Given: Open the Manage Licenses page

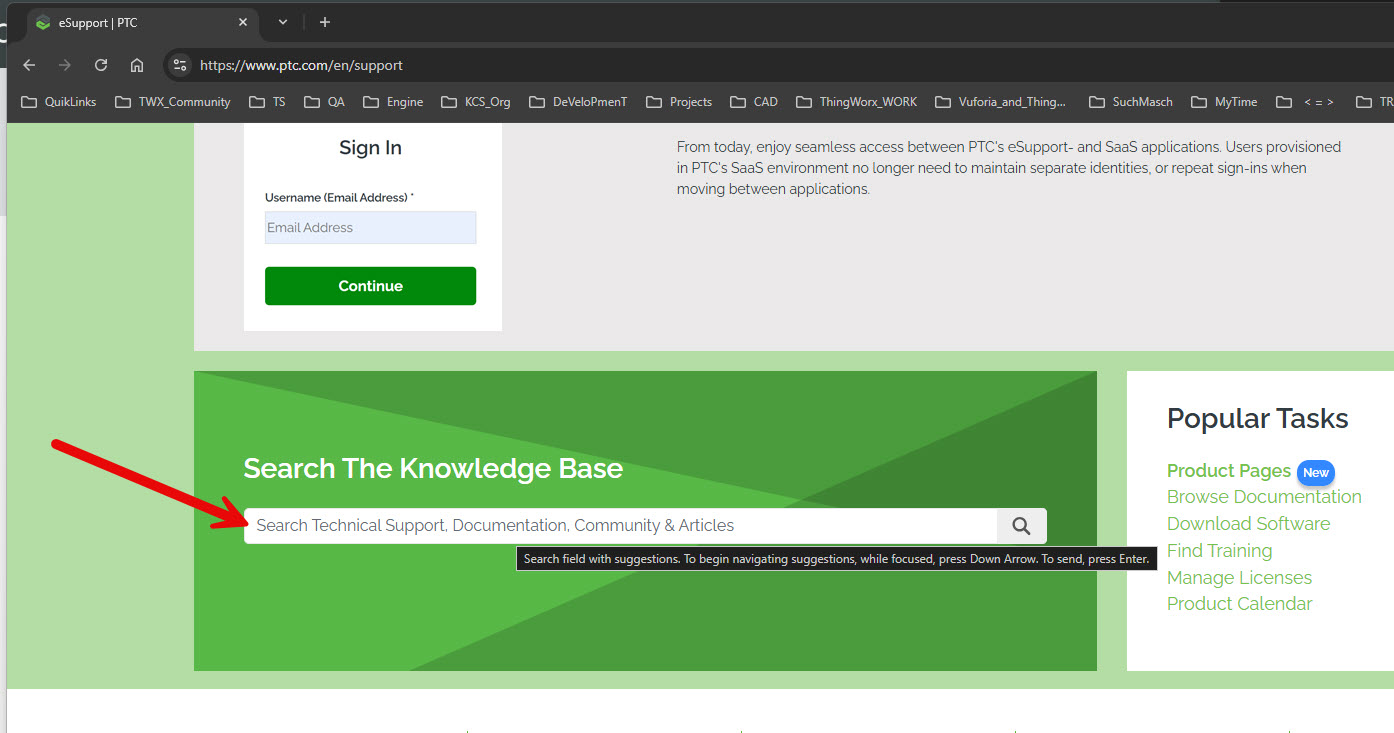Looking at the screenshot, I should coord(1239,577).
